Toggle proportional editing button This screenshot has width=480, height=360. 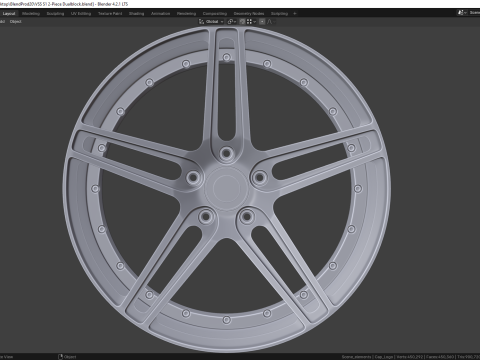262,22
